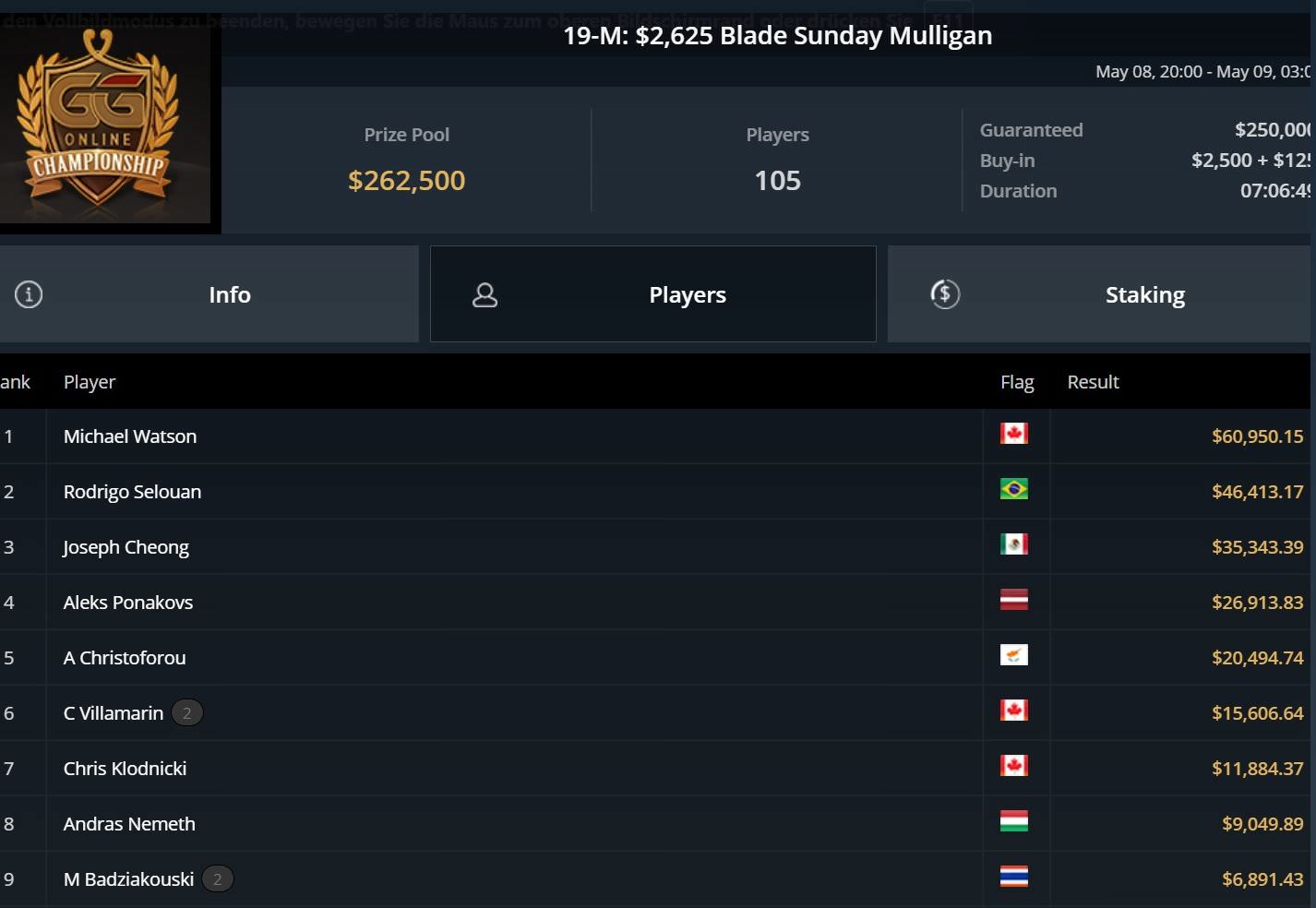Click Joseph Cheong's Mexico flag
The image size is (1316, 908).
(1013, 544)
